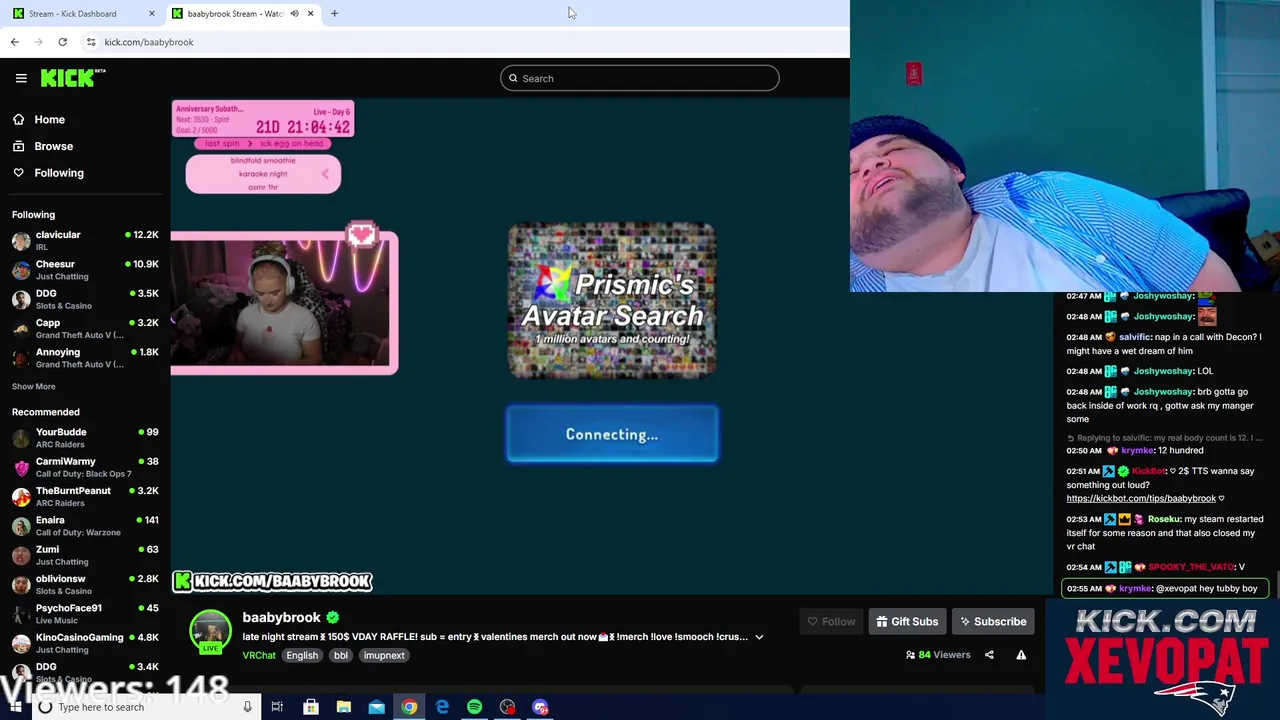Open Annoying channel in Following list
This screenshot has width=1280, height=720.
(x=85, y=358)
